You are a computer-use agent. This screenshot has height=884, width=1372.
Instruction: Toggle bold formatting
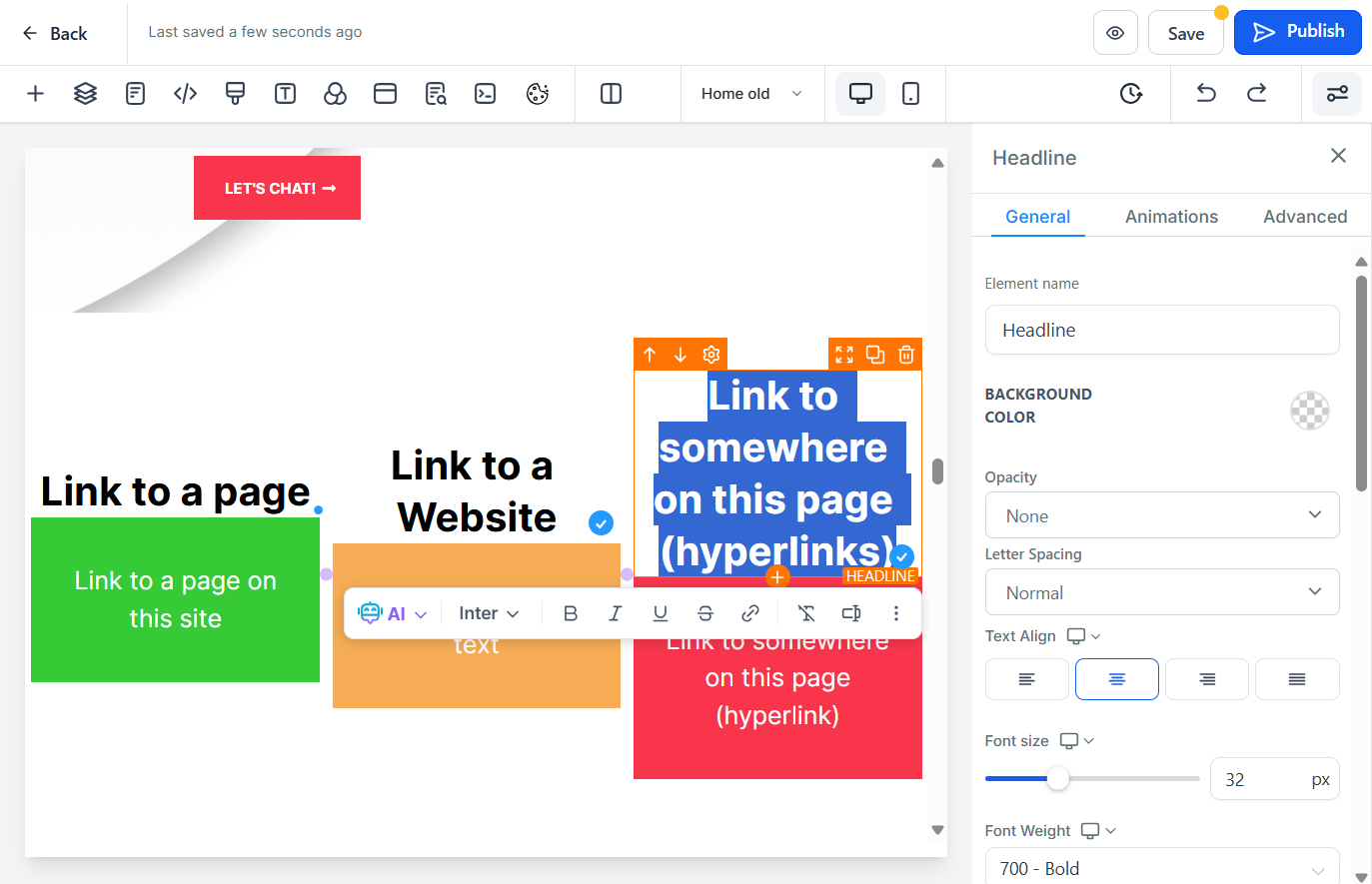(x=571, y=613)
